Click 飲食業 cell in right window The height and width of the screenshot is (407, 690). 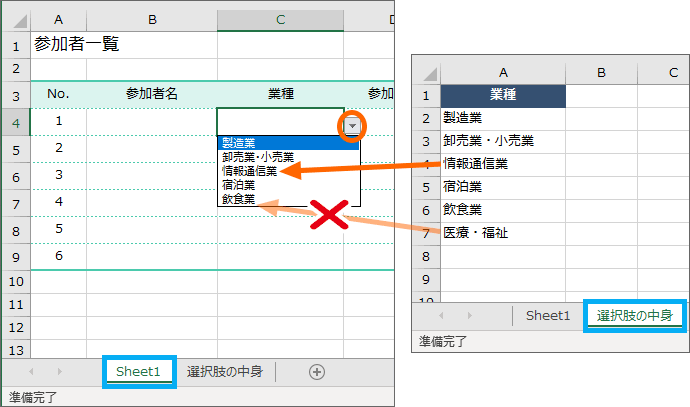[503, 210]
